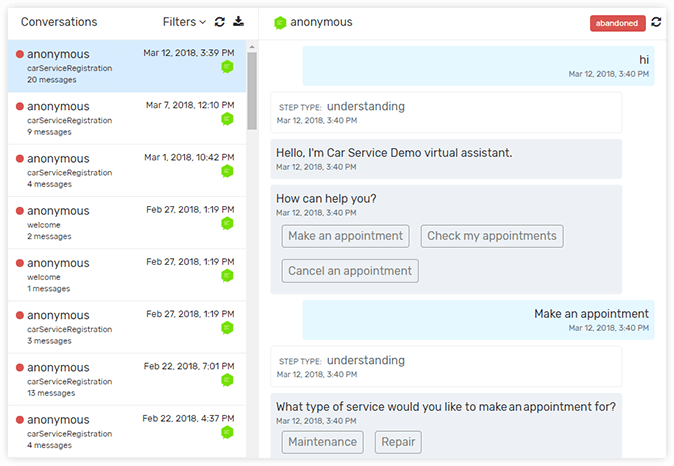Image resolution: width=674 pixels, height=466 pixels.
Task: Click the green bot icon beside anonymous header
Action: click(x=280, y=22)
